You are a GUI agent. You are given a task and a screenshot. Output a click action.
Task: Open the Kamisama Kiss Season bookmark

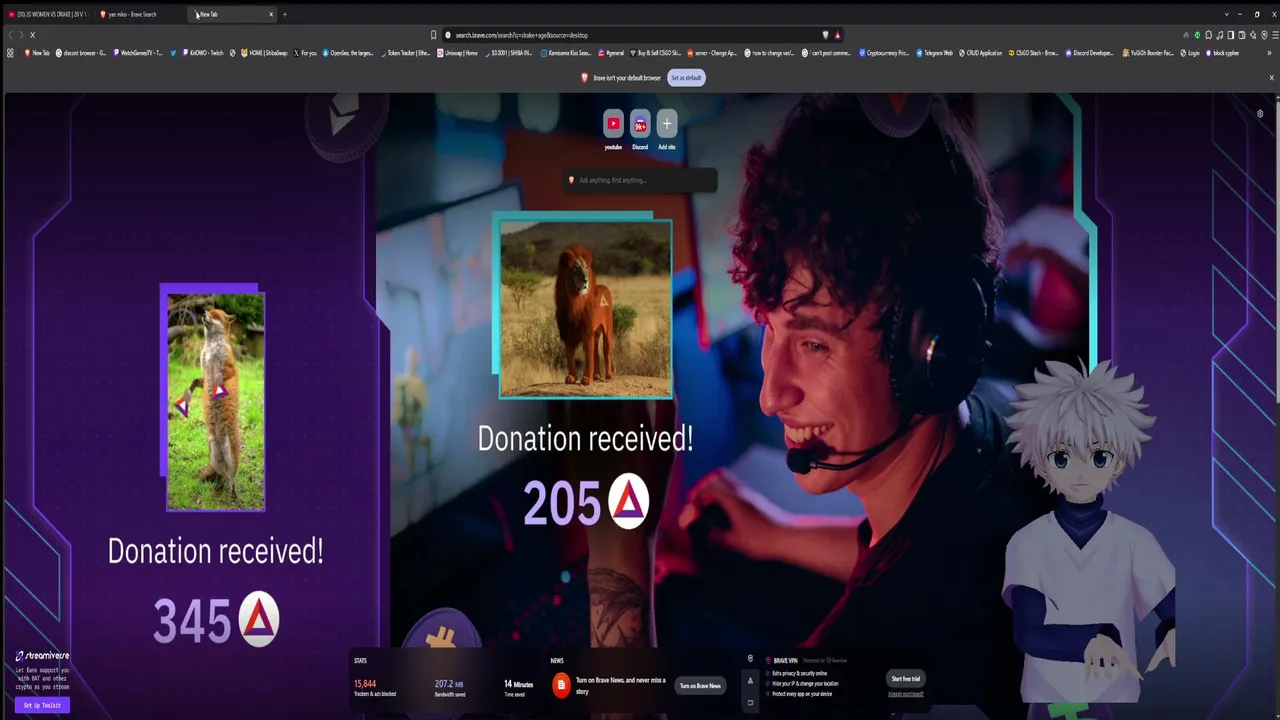click(566, 53)
